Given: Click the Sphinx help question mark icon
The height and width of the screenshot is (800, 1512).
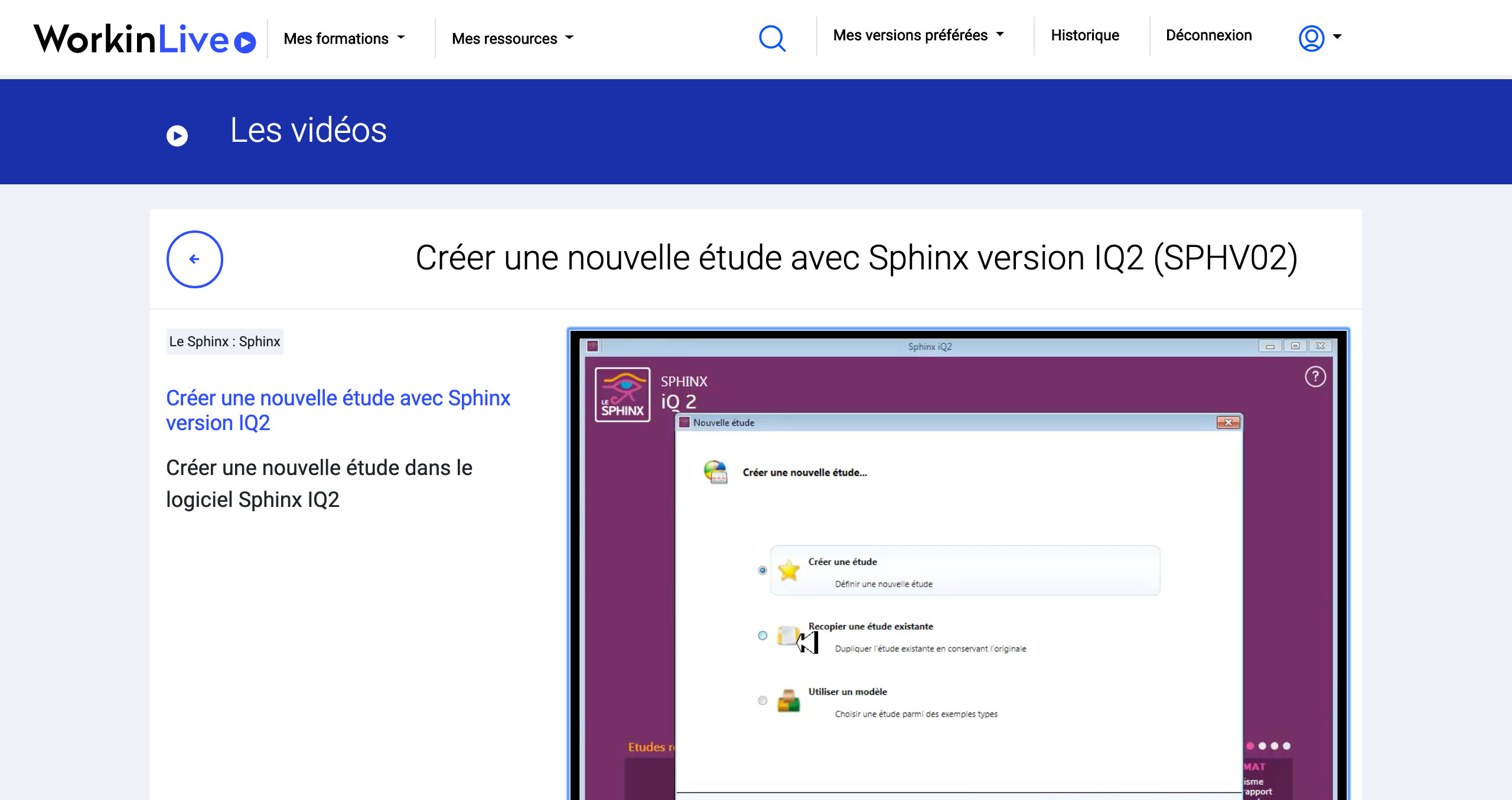Looking at the screenshot, I should tap(1315, 376).
